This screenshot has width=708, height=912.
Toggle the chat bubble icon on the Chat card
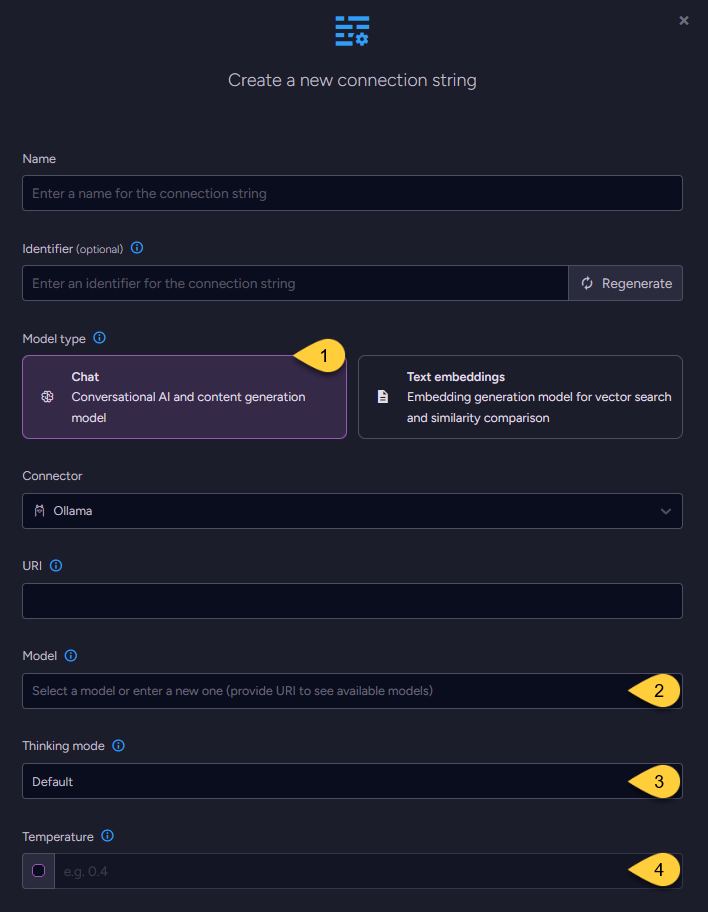click(46, 396)
